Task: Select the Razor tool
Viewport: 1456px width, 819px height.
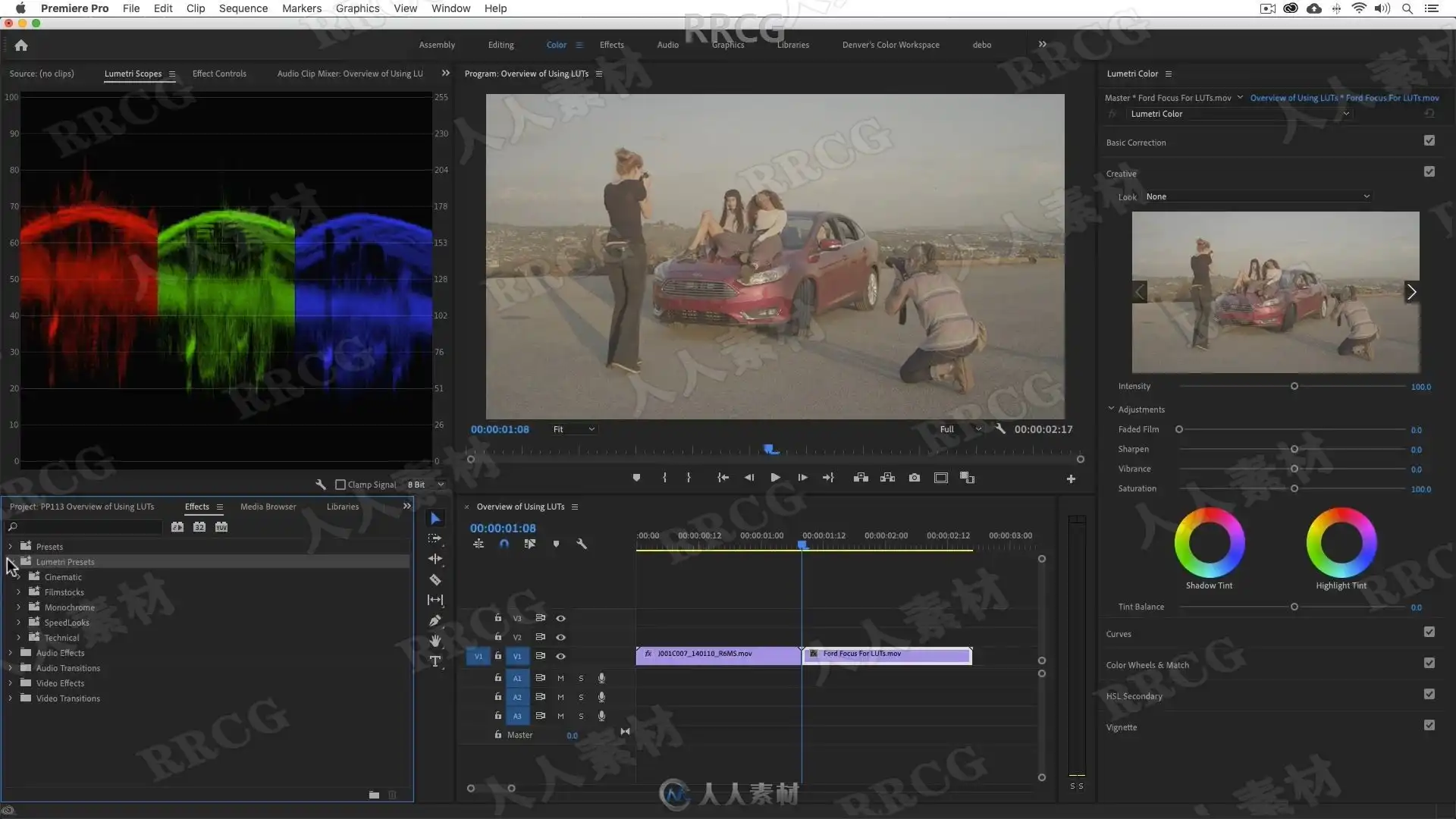Action: (435, 580)
